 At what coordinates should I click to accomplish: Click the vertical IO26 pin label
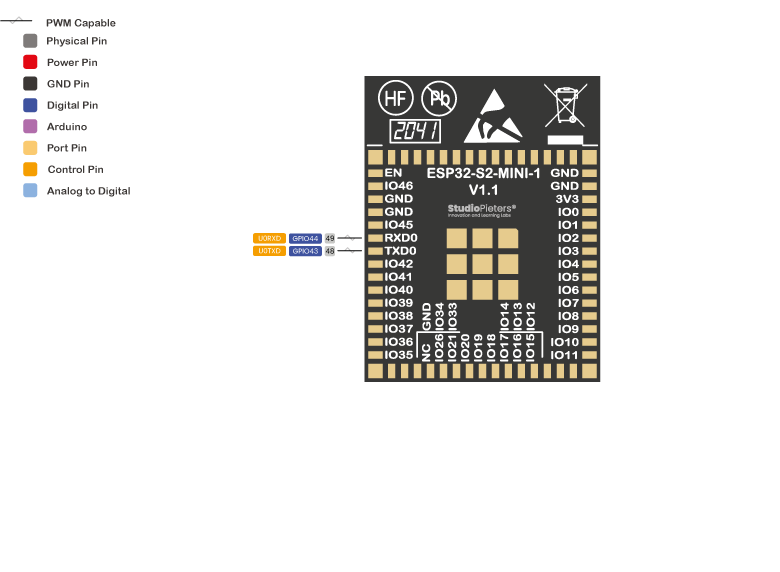coord(439,347)
